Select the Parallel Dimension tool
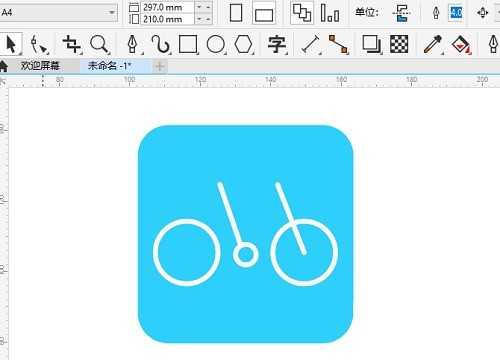 click(x=310, y=45)
